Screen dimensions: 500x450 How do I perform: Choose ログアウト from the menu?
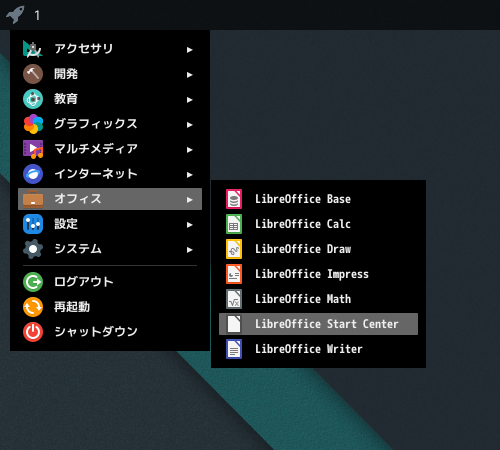(110, 282)
